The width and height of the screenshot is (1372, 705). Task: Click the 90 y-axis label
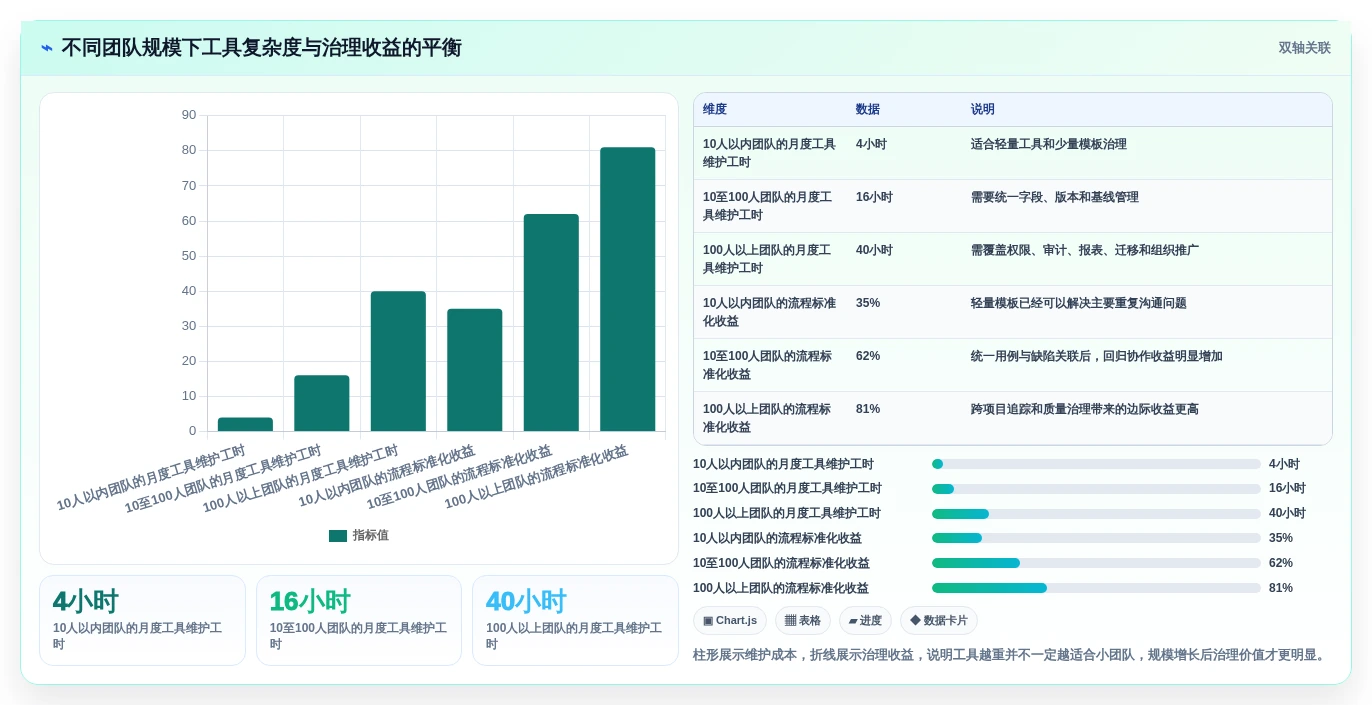tap(189, 115)
